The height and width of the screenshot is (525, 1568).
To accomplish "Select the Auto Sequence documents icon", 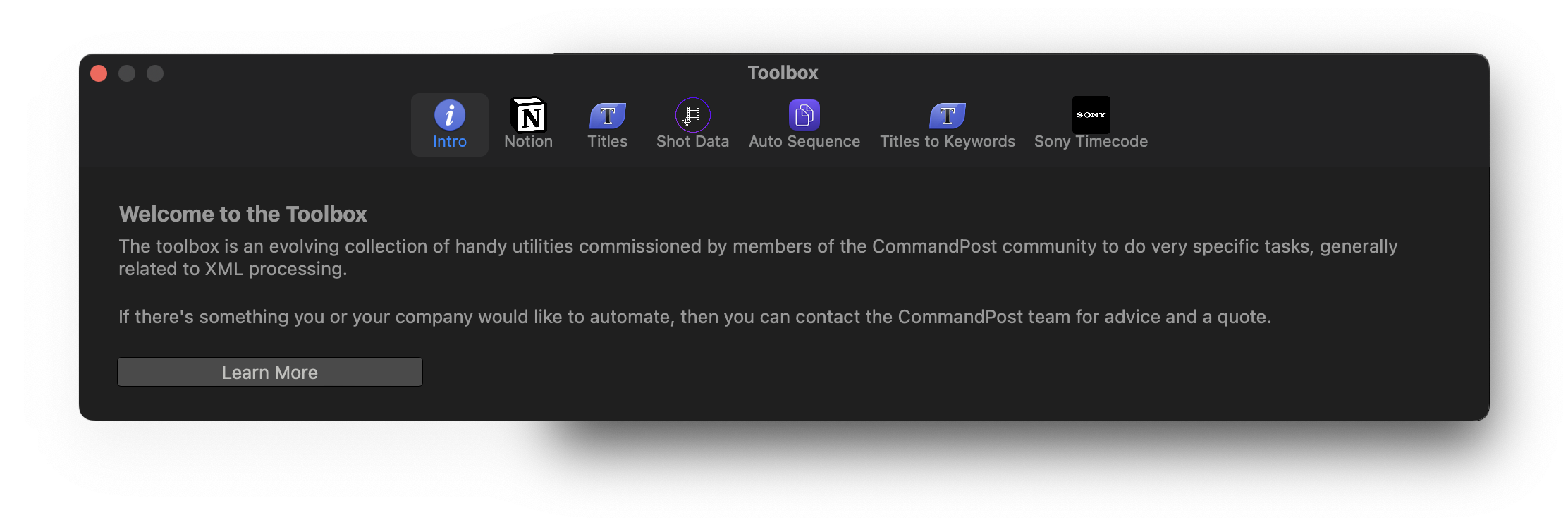I will [x=804, y=115].
